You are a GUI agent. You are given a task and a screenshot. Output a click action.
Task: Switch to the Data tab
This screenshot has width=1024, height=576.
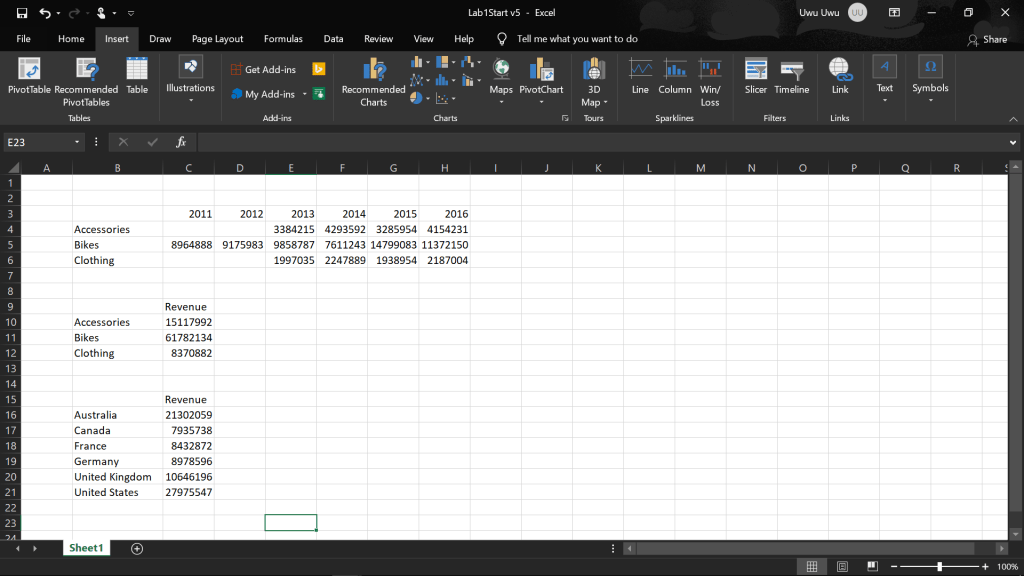pyautogui.click(x=333, y=39)
